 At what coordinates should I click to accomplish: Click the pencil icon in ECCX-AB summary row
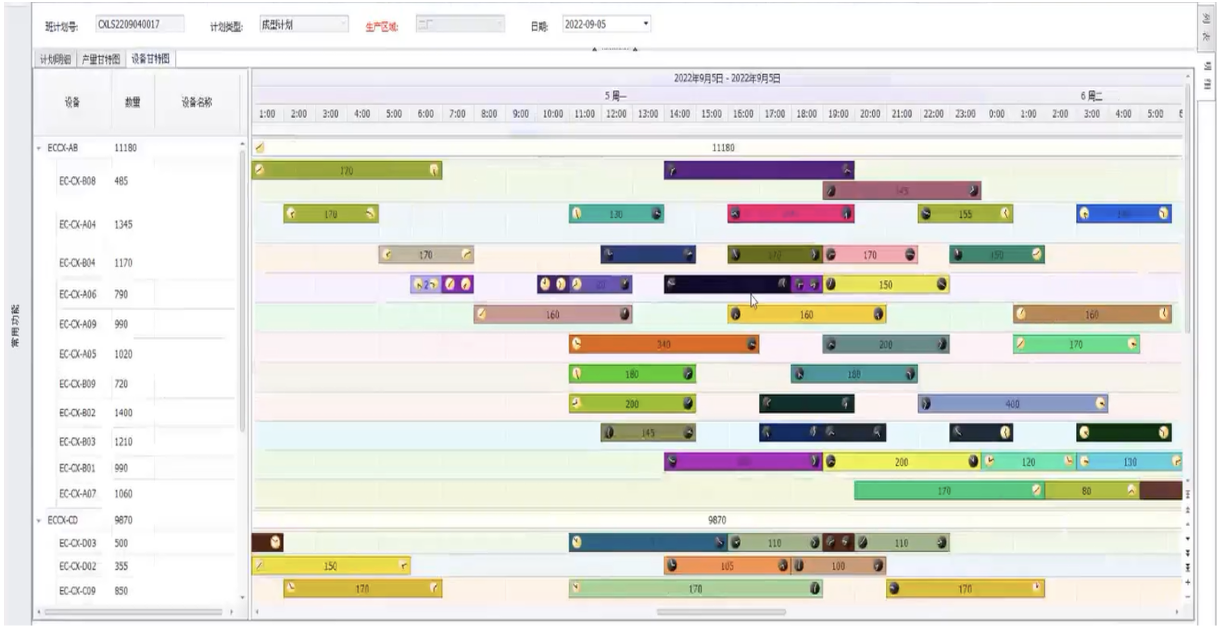[260, 147]
